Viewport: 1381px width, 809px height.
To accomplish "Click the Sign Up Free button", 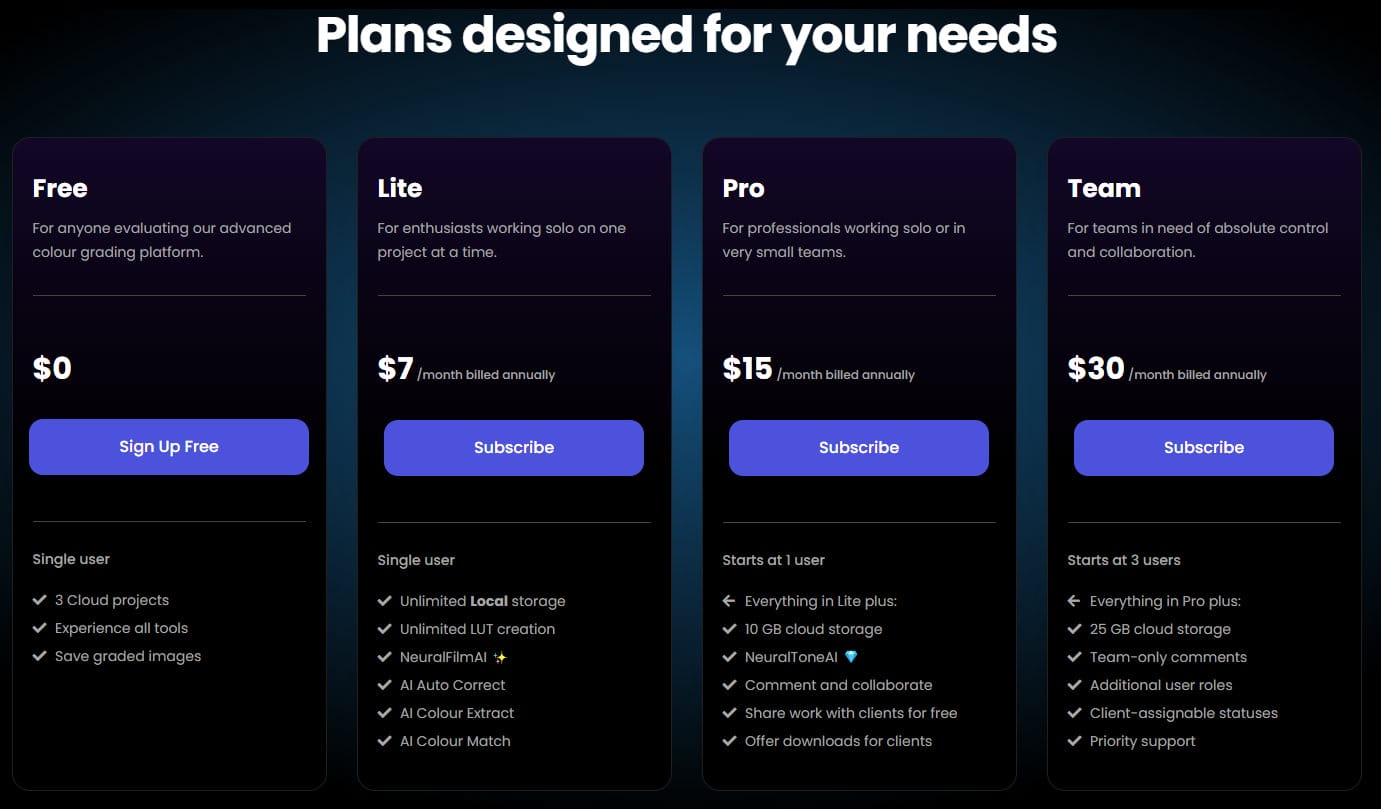I will tap(169, 447).
